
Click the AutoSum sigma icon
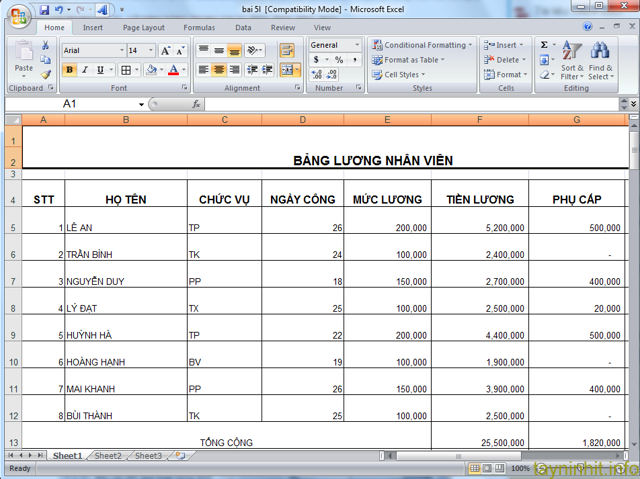pos(544,45)
